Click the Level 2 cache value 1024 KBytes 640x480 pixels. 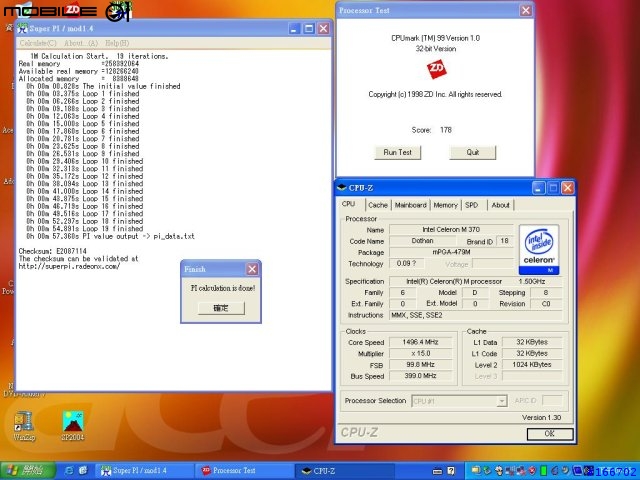532,364
